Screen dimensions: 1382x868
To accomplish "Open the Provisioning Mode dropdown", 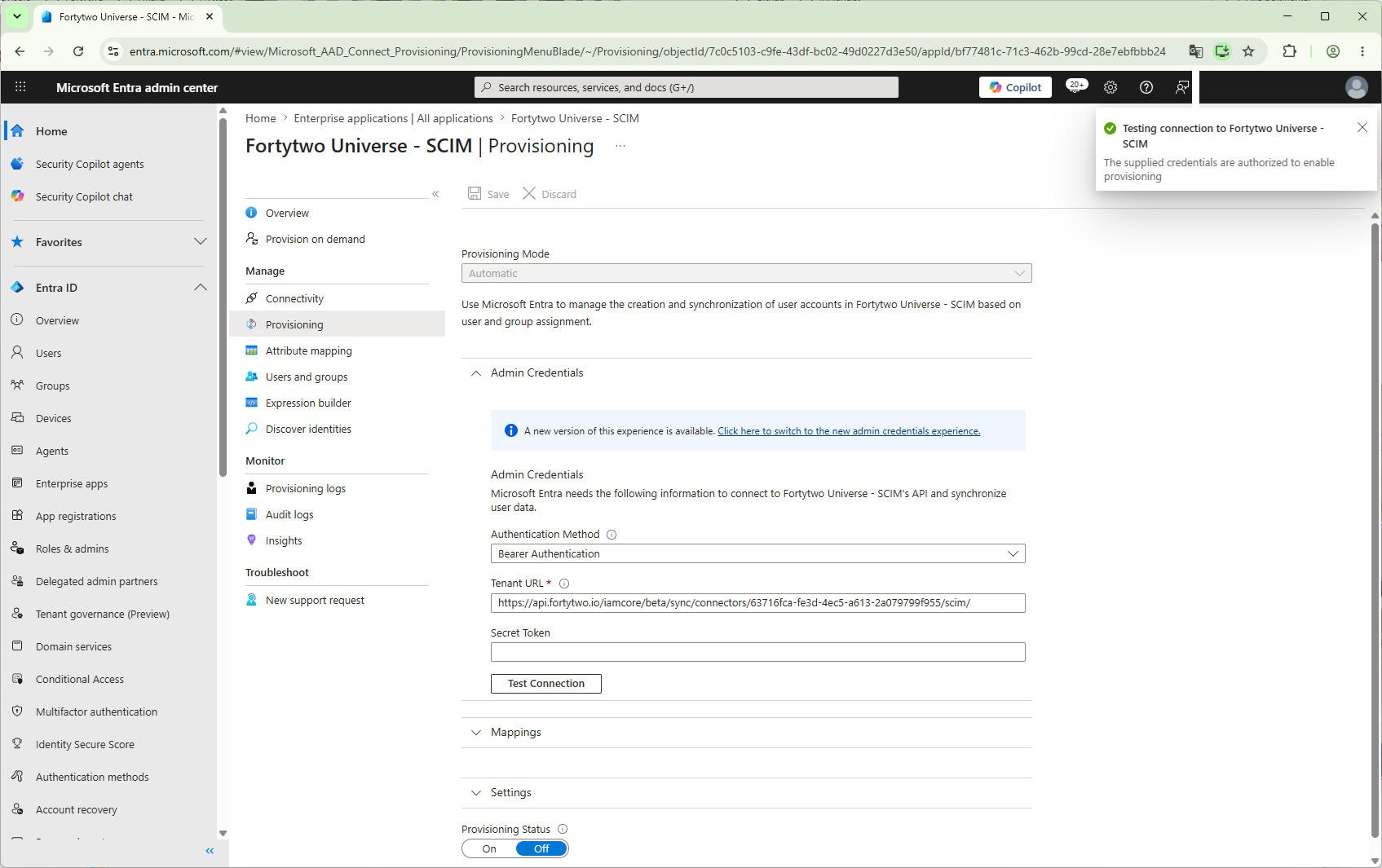I will [x=747, y=273].
